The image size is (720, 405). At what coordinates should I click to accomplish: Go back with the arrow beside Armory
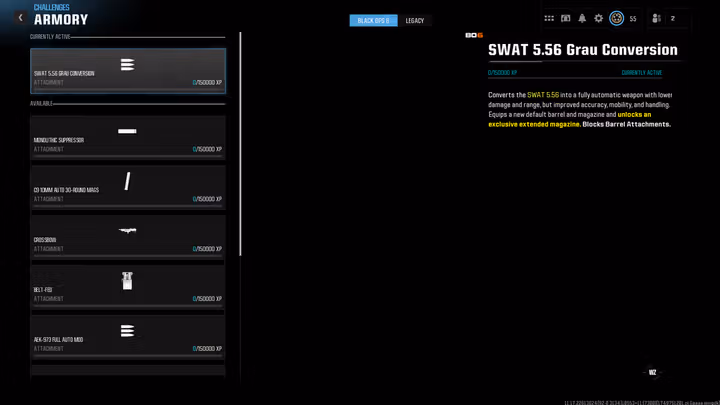pos(20,18)
